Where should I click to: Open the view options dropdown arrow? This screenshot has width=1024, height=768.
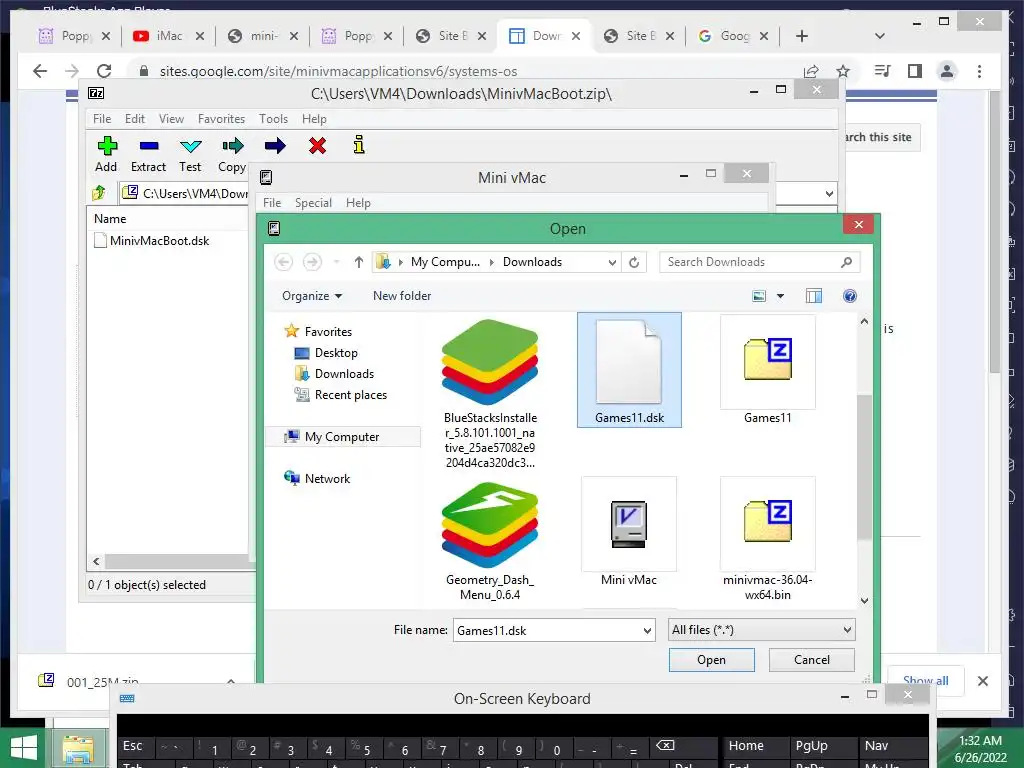tap(780, 296)
